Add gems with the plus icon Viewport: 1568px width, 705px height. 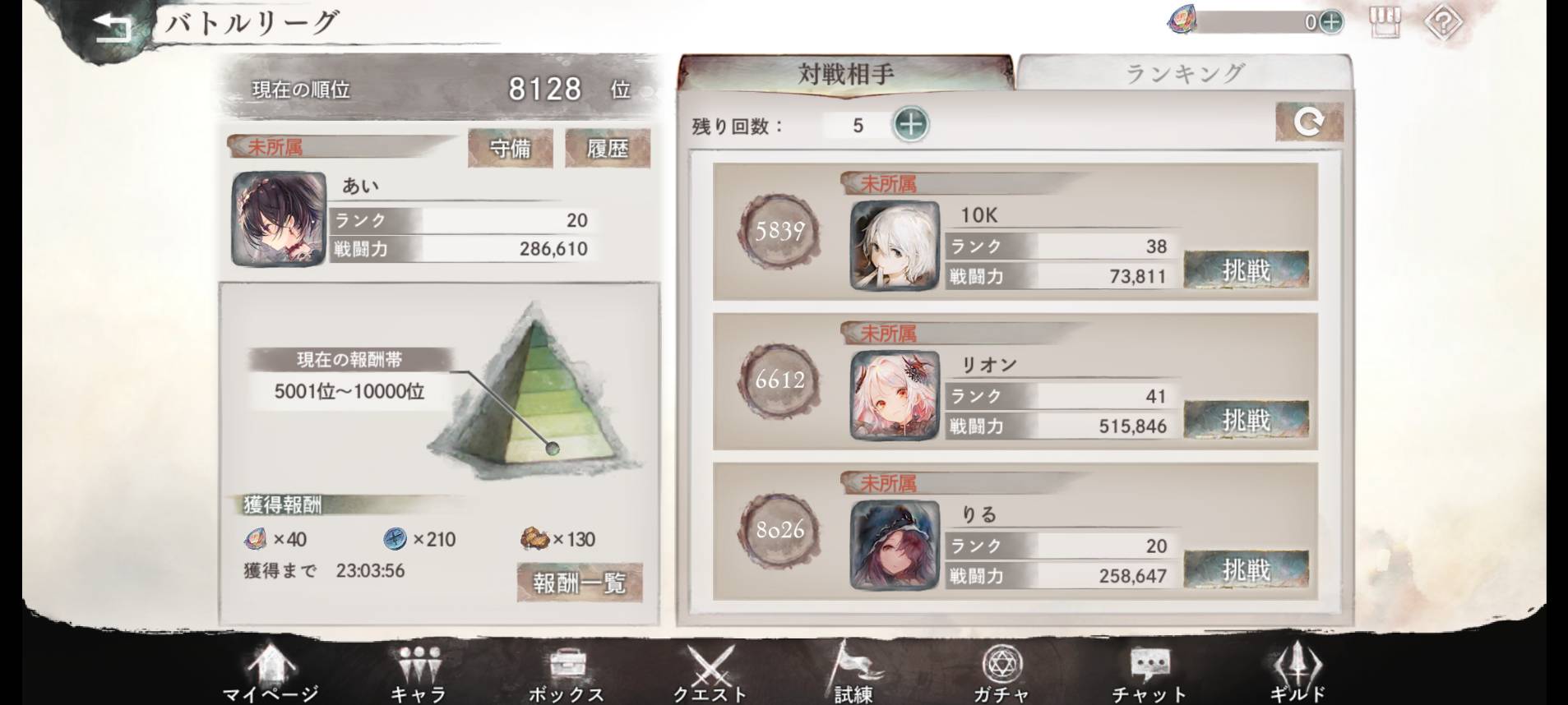coord(1332,22)
